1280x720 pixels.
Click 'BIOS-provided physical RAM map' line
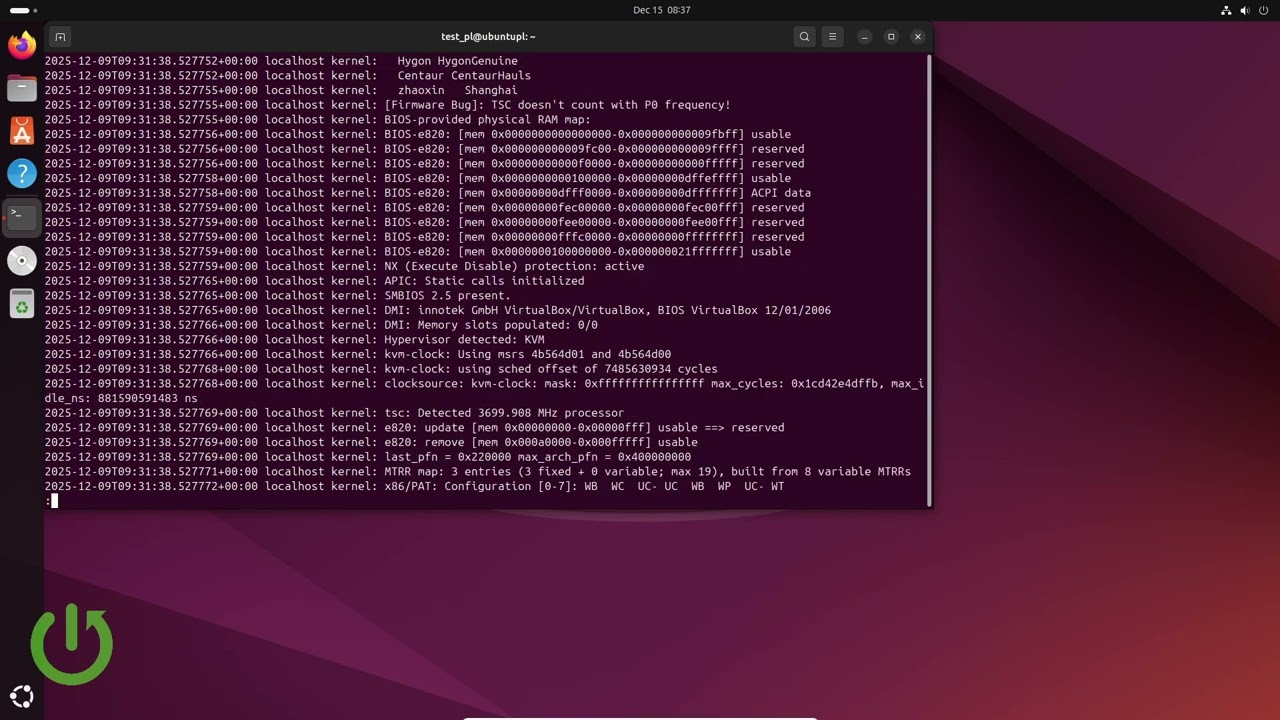(x=317, y=120)
